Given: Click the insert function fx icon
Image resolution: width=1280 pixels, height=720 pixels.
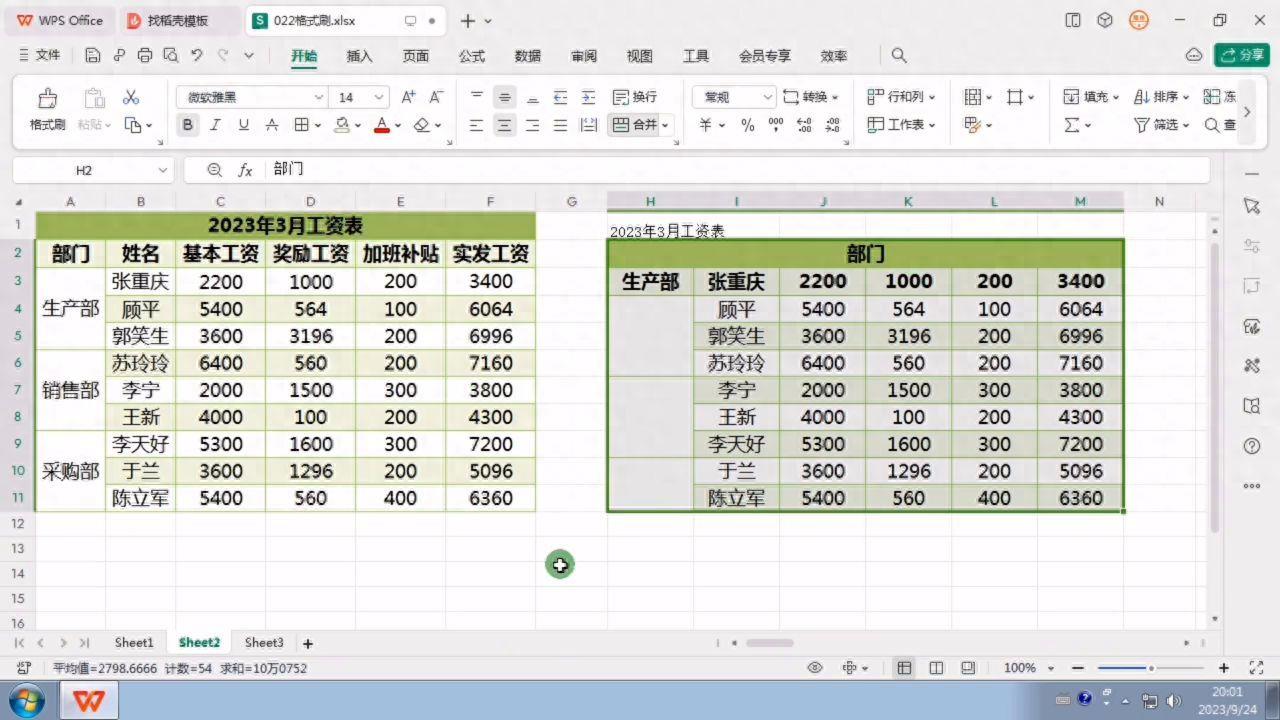Looking at the screenshot, I should pos(245,170).
